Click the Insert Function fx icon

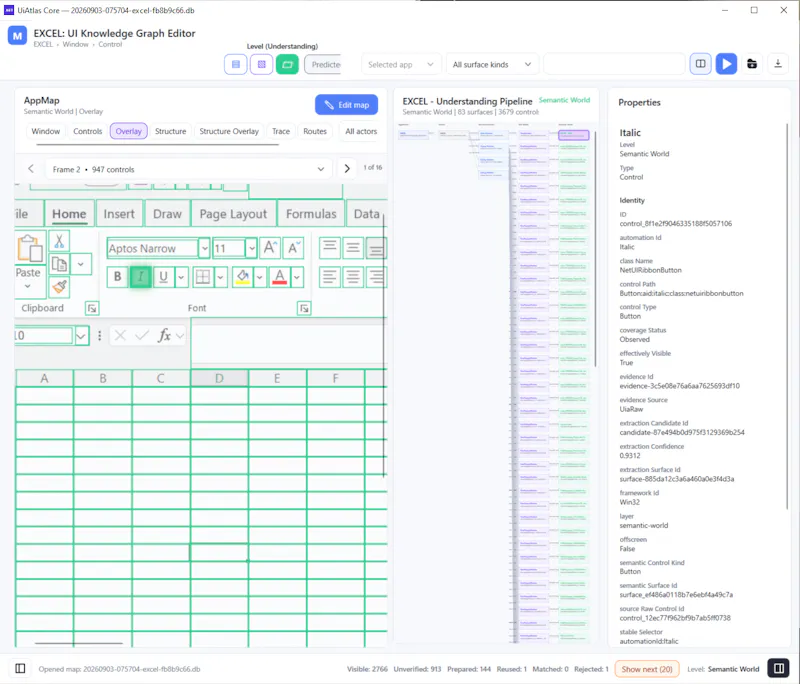coord(164,335)
